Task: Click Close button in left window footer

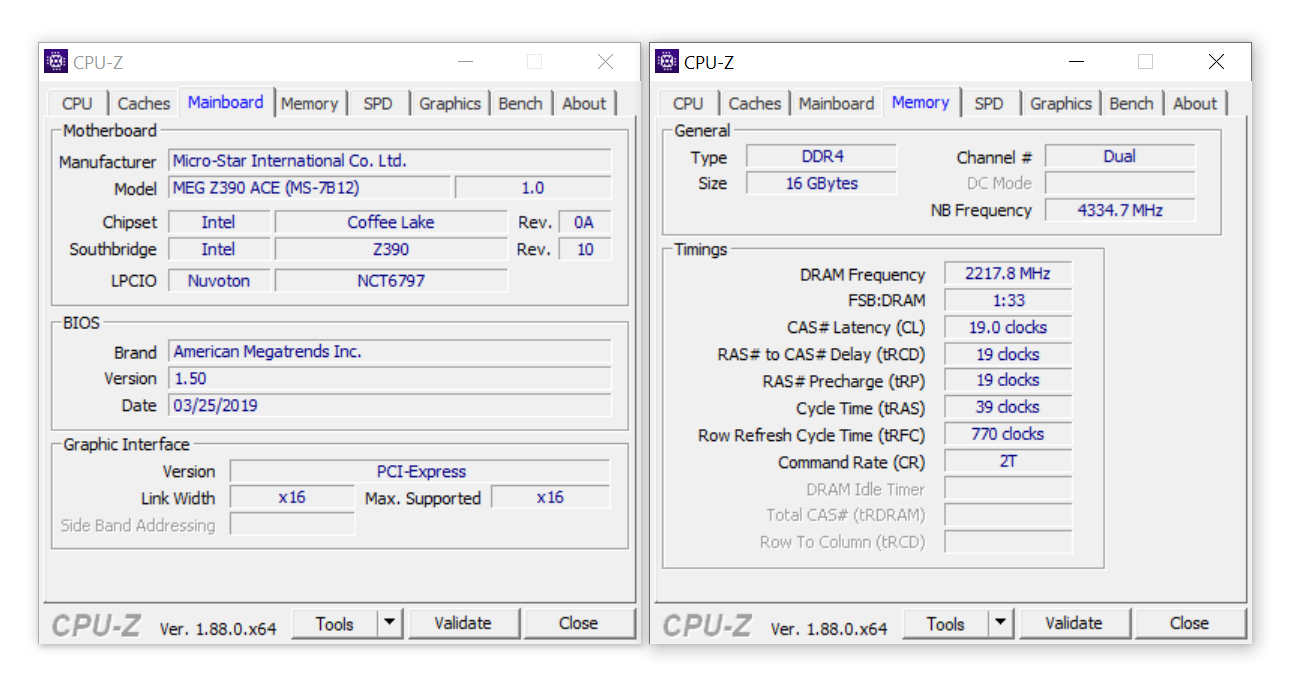Action: pos(578,624)
